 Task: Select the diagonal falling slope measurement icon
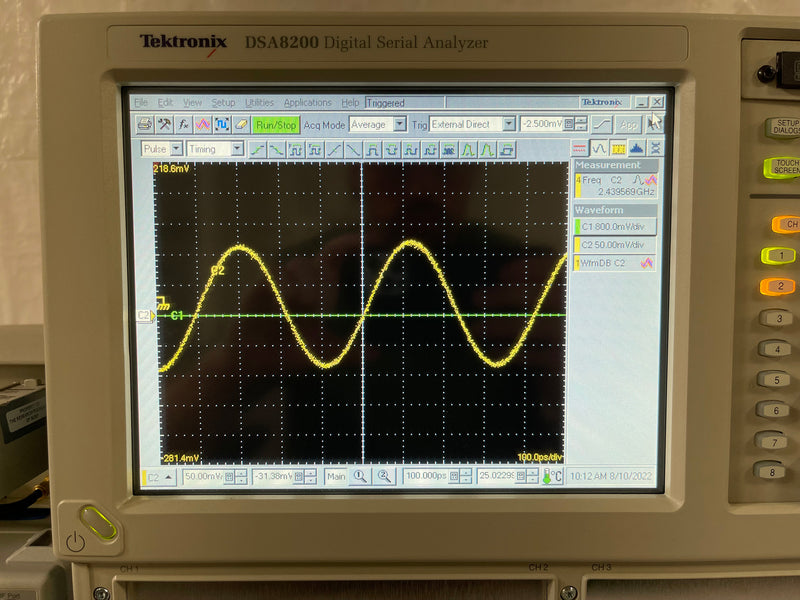coord(353,149)
